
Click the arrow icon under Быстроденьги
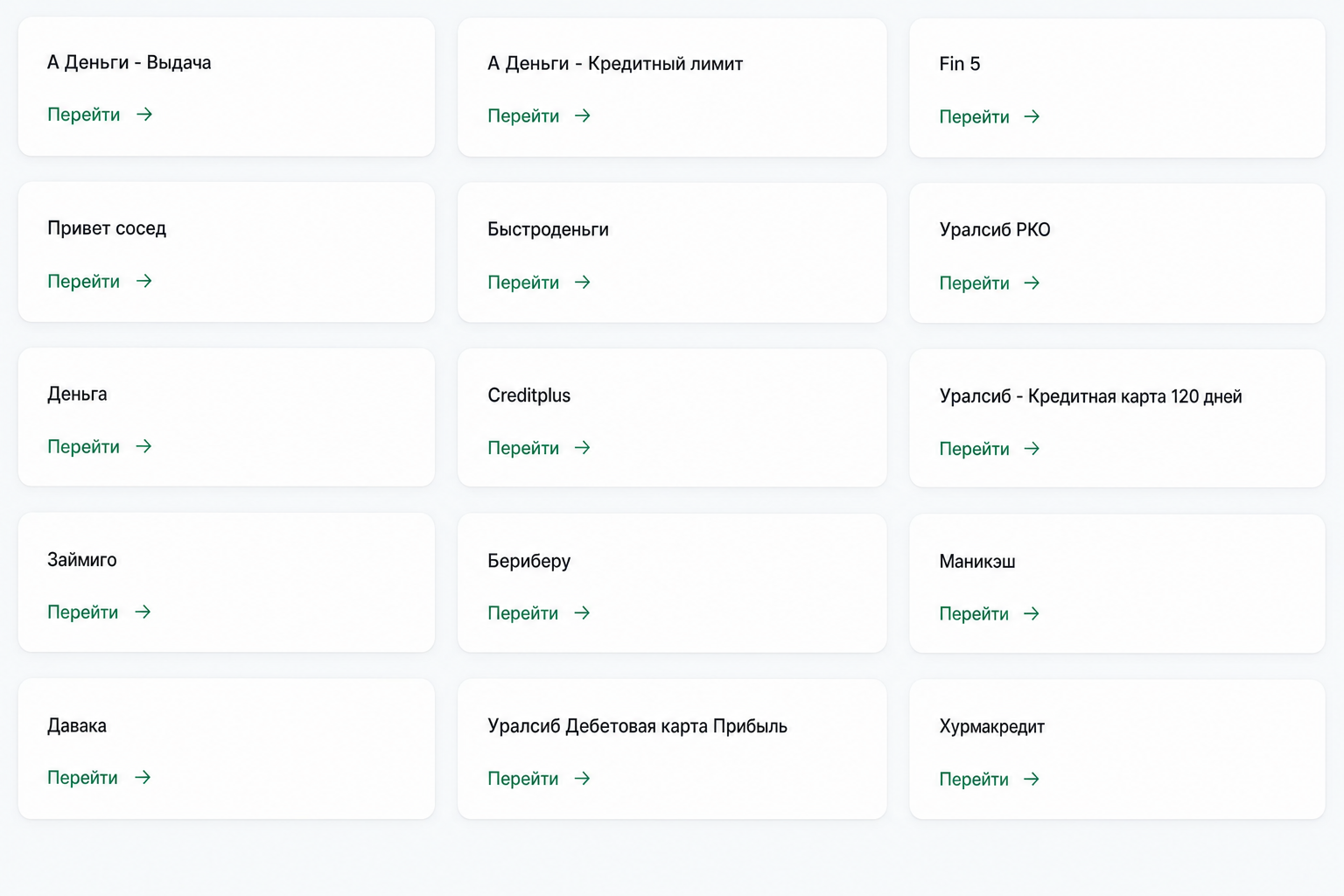tap(583, 282)
